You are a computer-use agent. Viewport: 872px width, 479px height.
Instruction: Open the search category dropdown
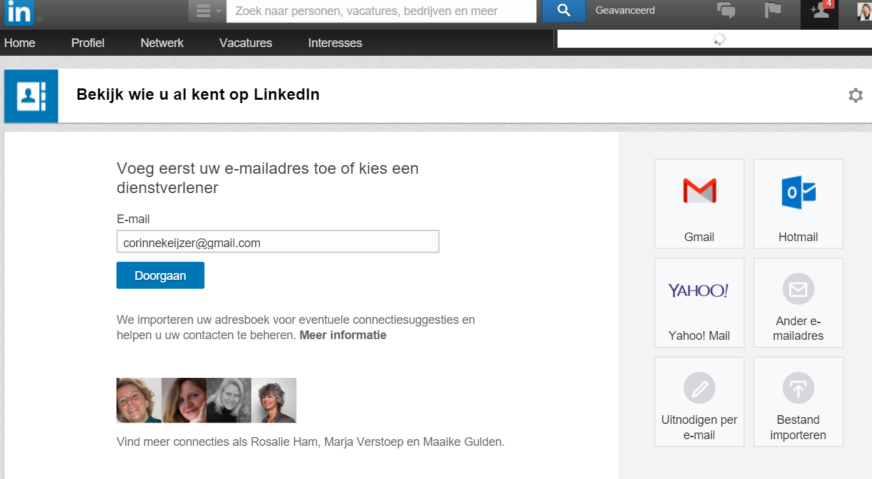click(x=206, y=11)
